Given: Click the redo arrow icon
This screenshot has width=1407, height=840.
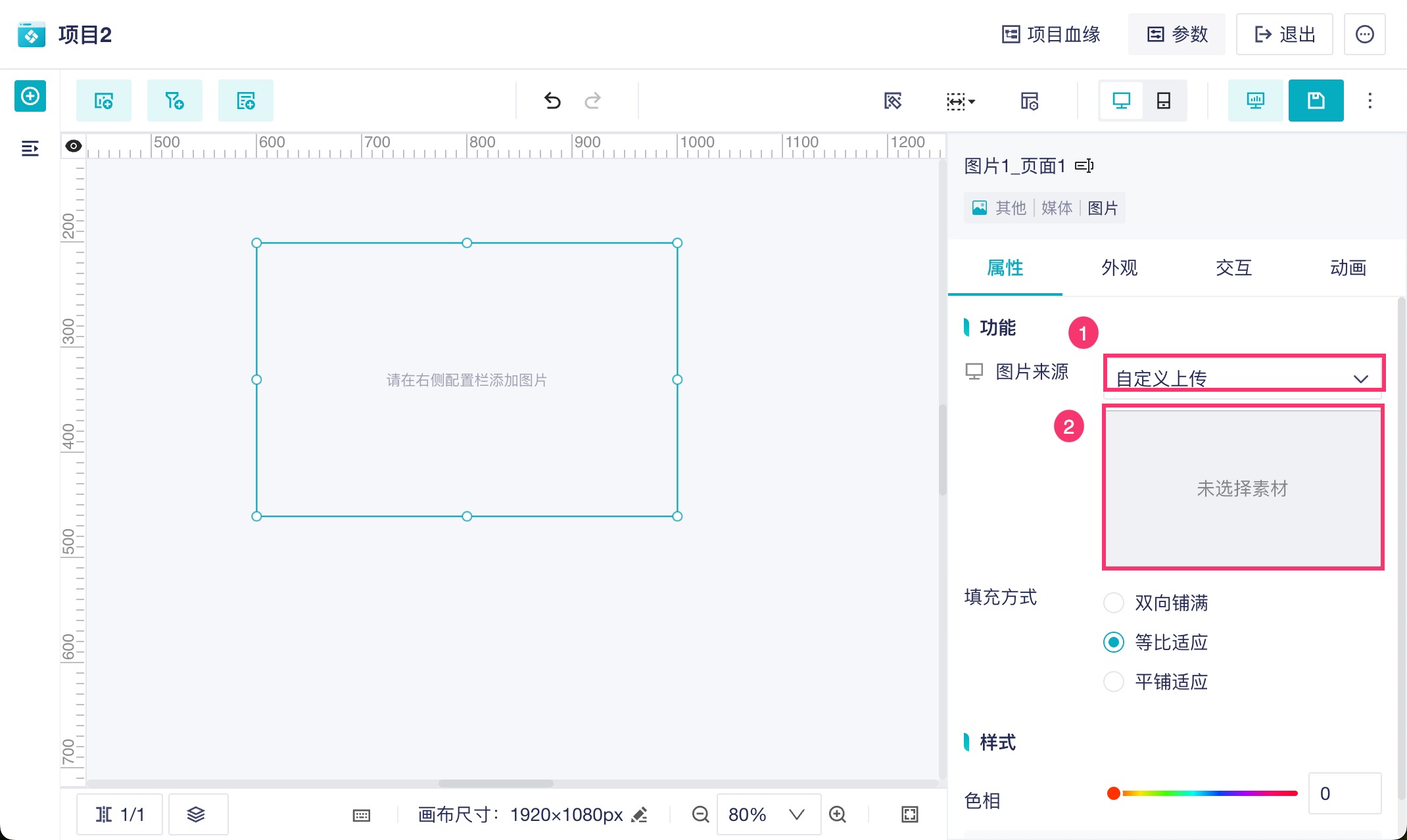Looking at the screenshot, I should pos(593,101).
